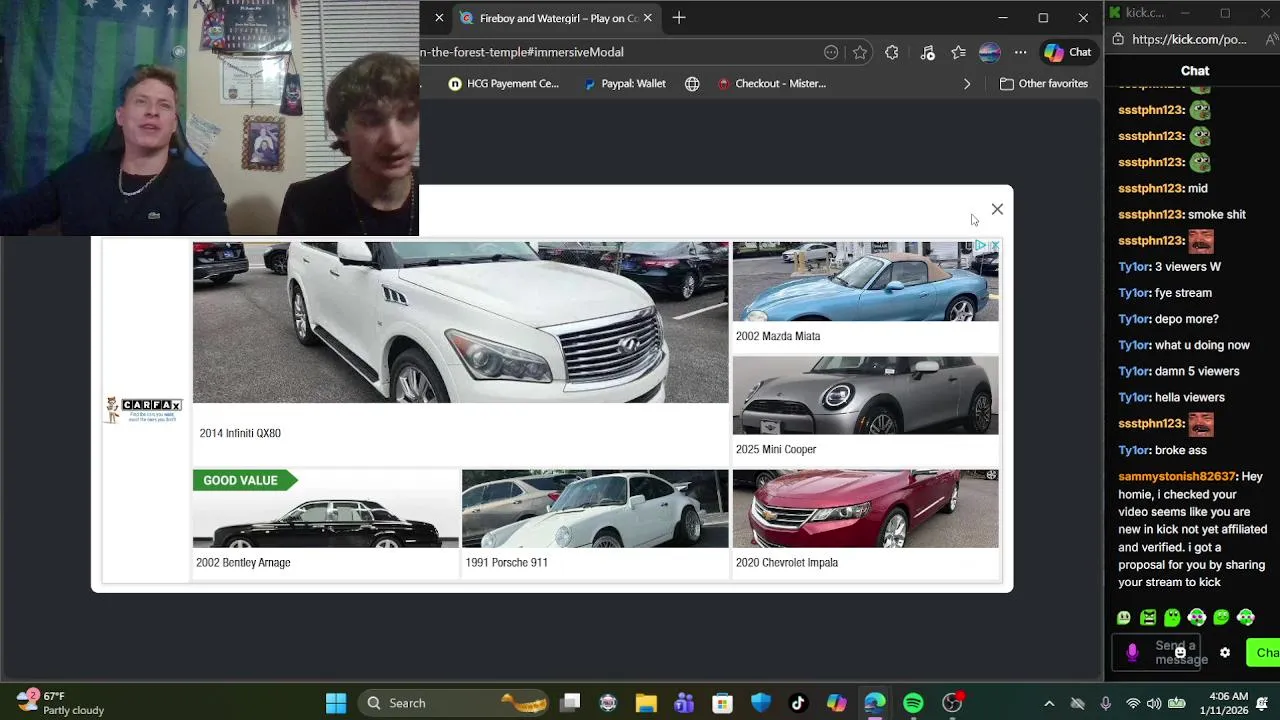Open File Explorer from the taskbar
This screenshot has width=1280, height=720.
point(646,703)
